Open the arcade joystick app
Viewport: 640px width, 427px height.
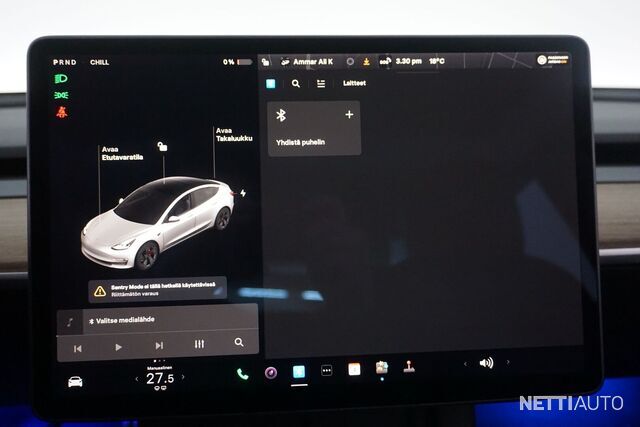[409, 367]
